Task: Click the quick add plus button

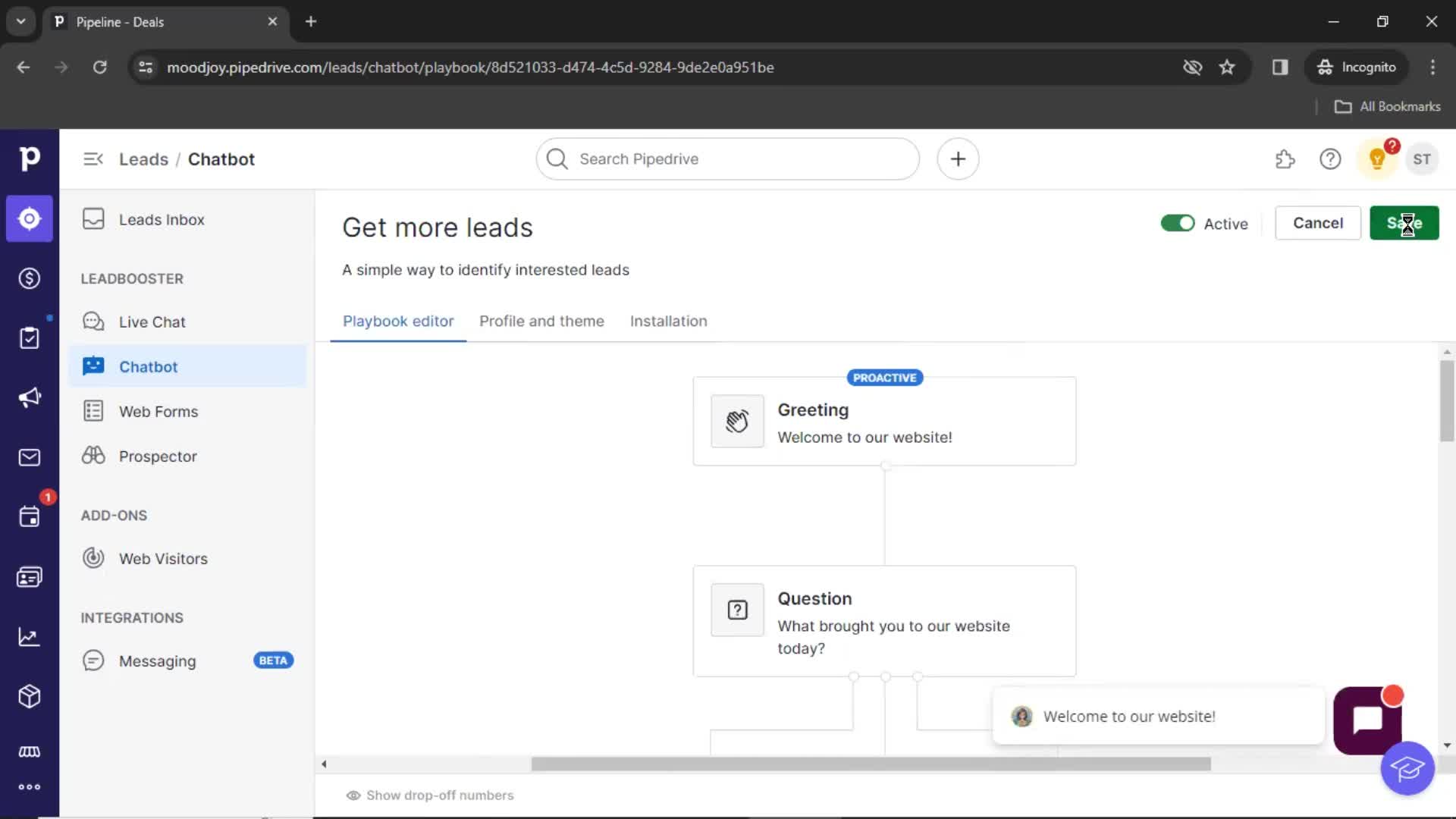Action: 958,159
